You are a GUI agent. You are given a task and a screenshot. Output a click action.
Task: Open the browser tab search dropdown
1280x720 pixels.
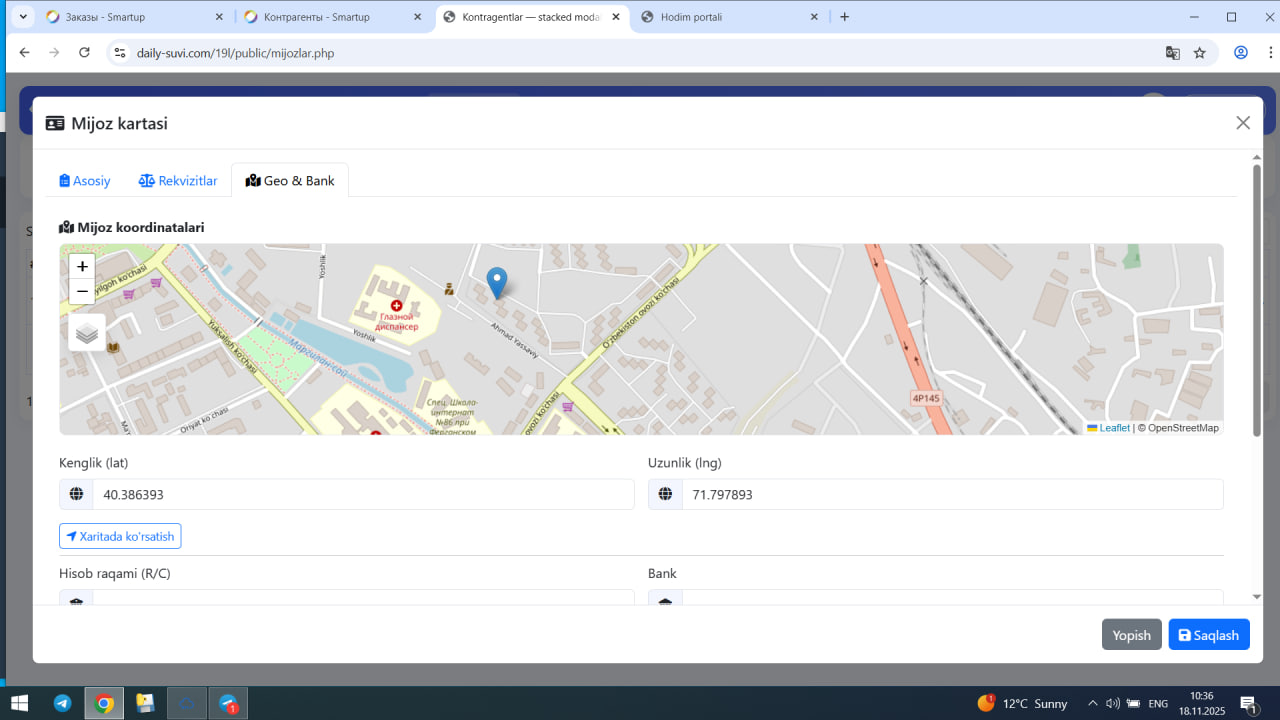(x=23, y=17)
